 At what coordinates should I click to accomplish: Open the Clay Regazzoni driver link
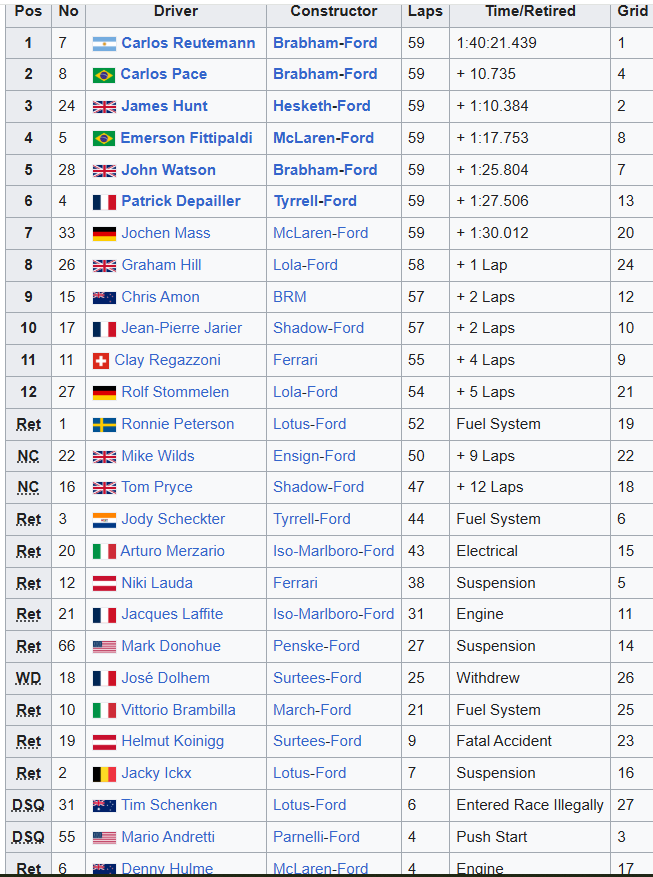click(x=167, y=360)
